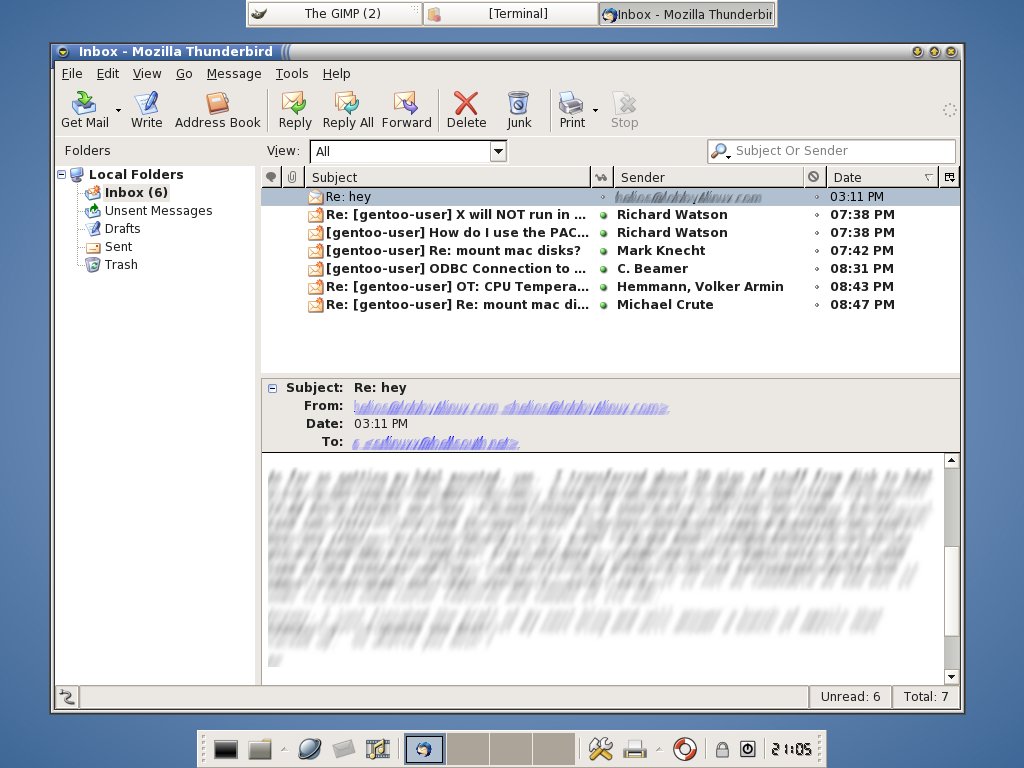This screenshot has width=1024, height=768.
Task: Open the Trash folder
Action: [121, 264]
